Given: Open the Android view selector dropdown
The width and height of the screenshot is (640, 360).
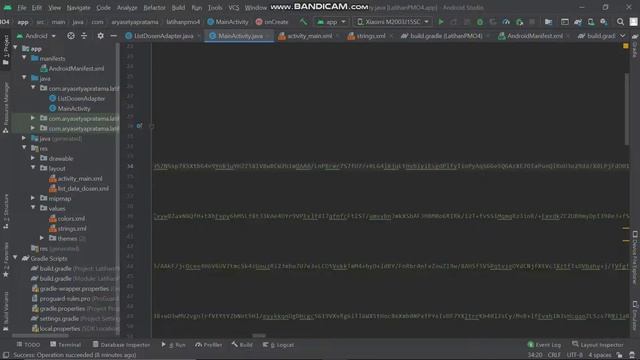Looking at the screenshot, I should pyautogui.click(x=36, y=36).
